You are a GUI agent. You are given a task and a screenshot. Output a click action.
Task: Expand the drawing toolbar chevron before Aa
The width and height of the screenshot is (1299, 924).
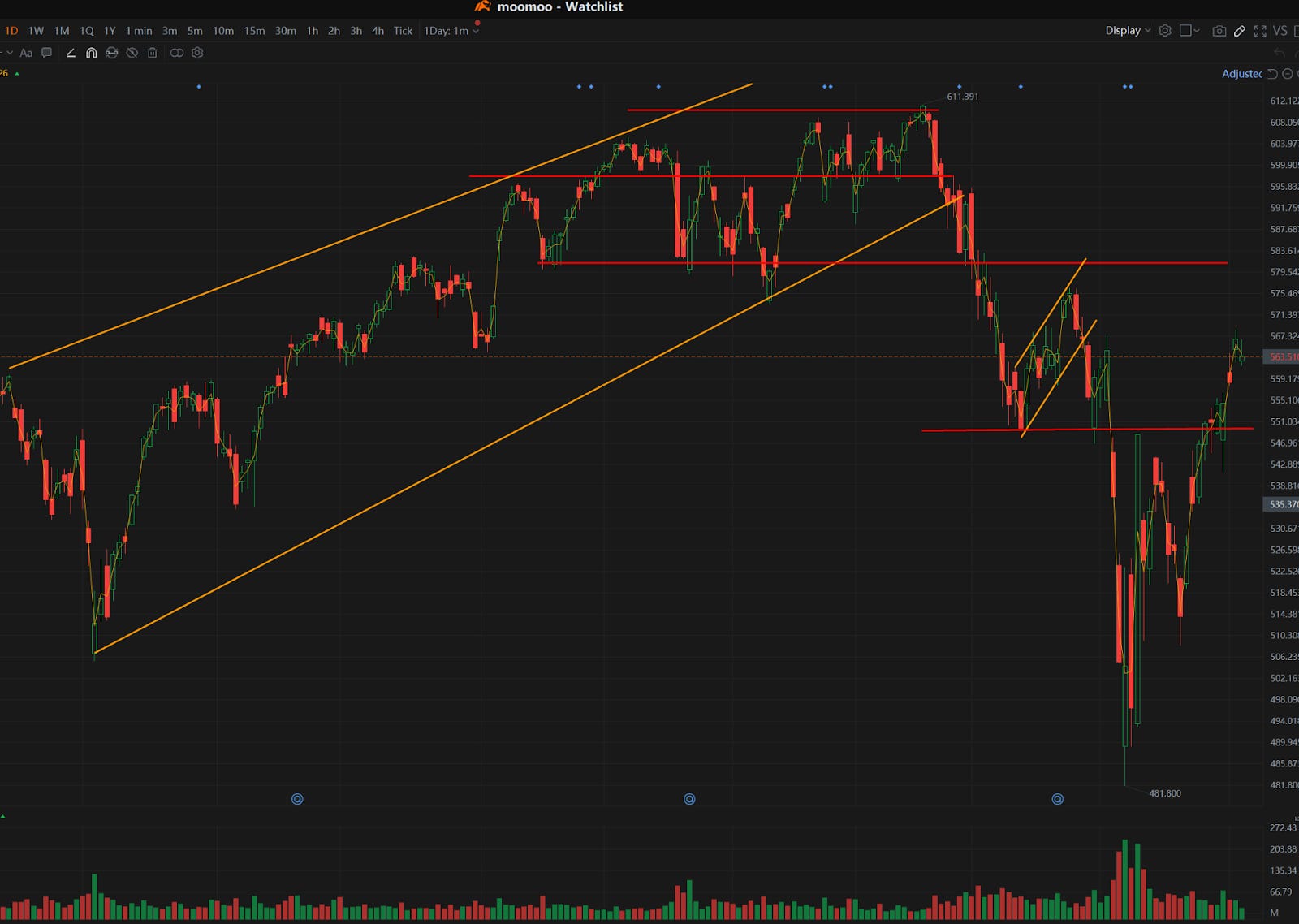pos(9,53)
